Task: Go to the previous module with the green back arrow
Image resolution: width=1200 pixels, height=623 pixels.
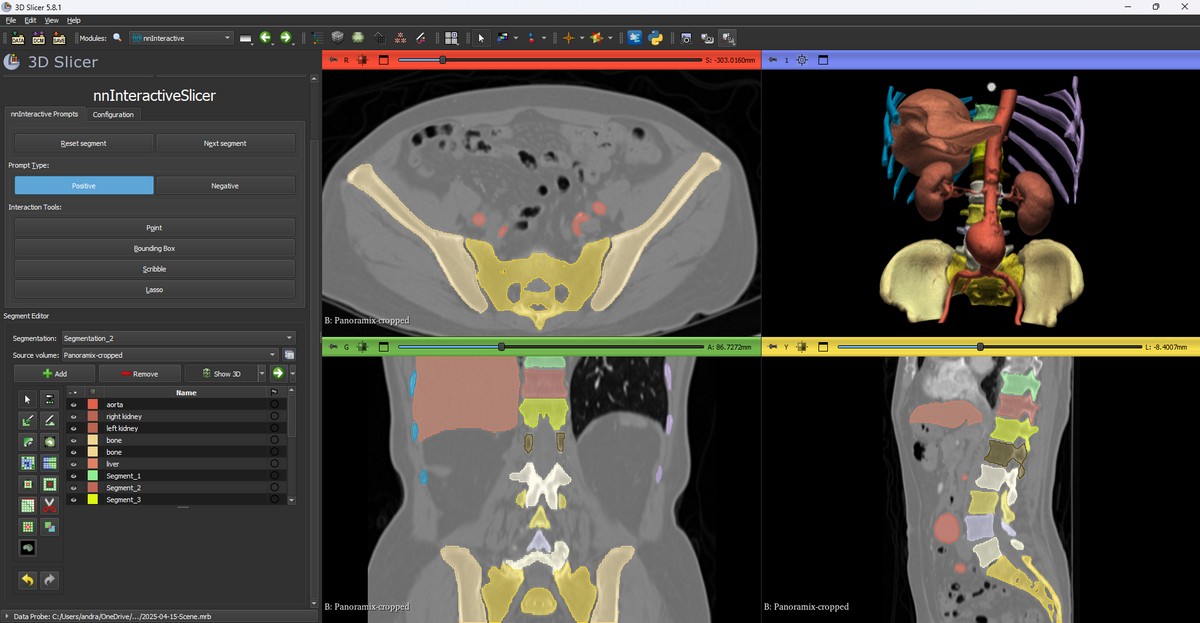Action: point(265,38)
